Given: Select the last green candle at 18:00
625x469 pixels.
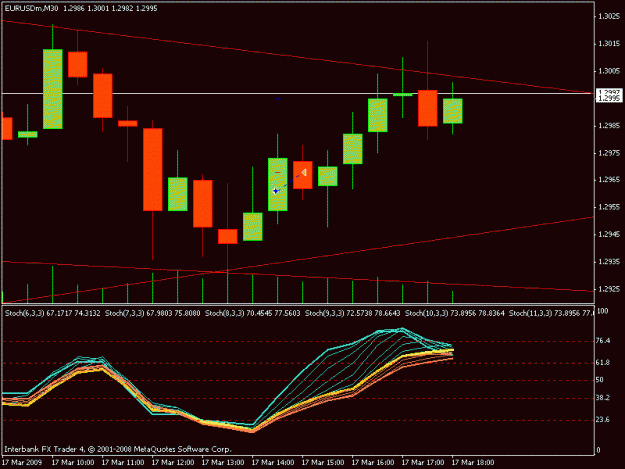Looking at the screenshot, I should click(453, 111).
